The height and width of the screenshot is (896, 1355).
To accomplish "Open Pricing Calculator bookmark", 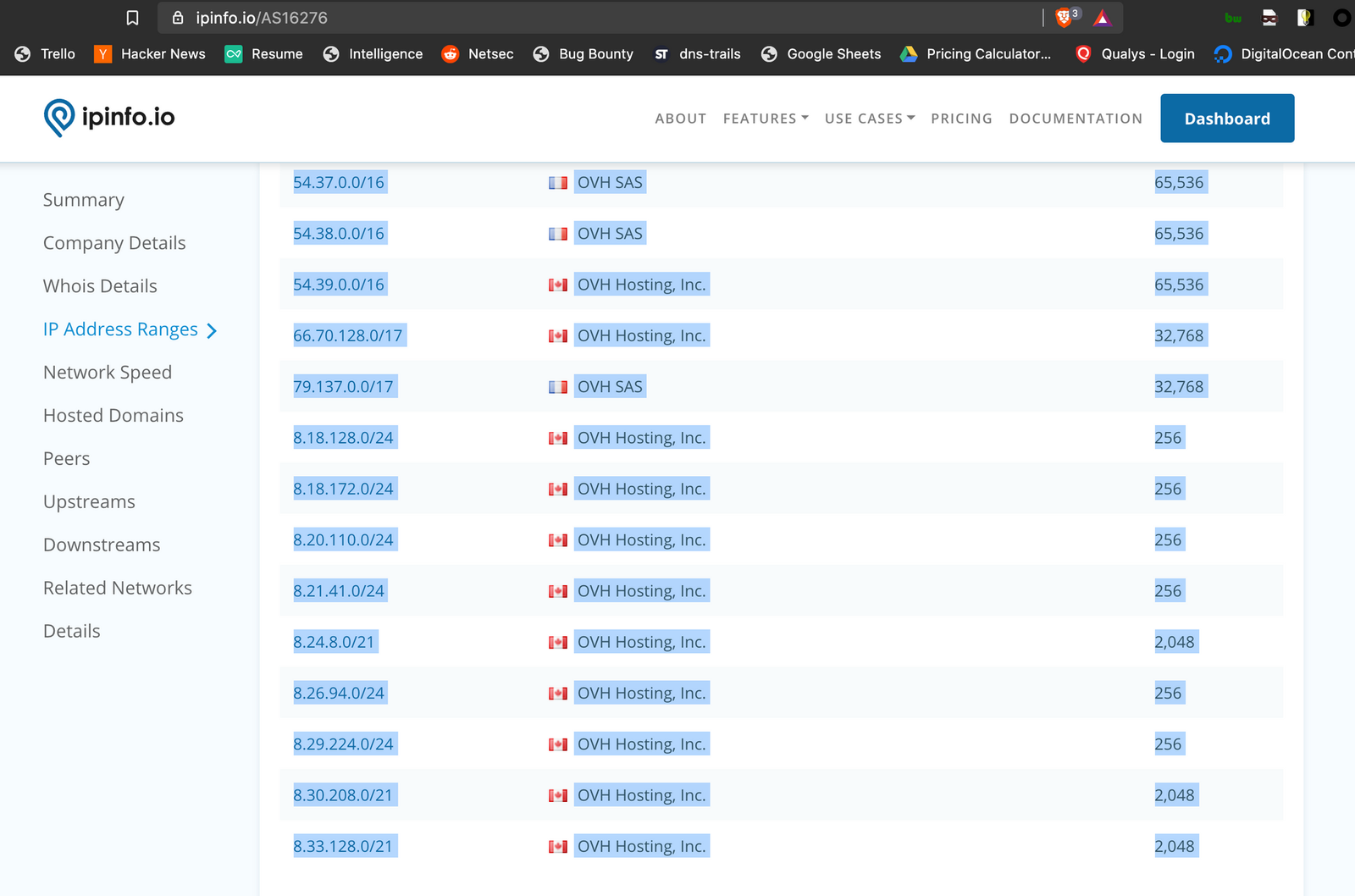I will coord(976,54).
